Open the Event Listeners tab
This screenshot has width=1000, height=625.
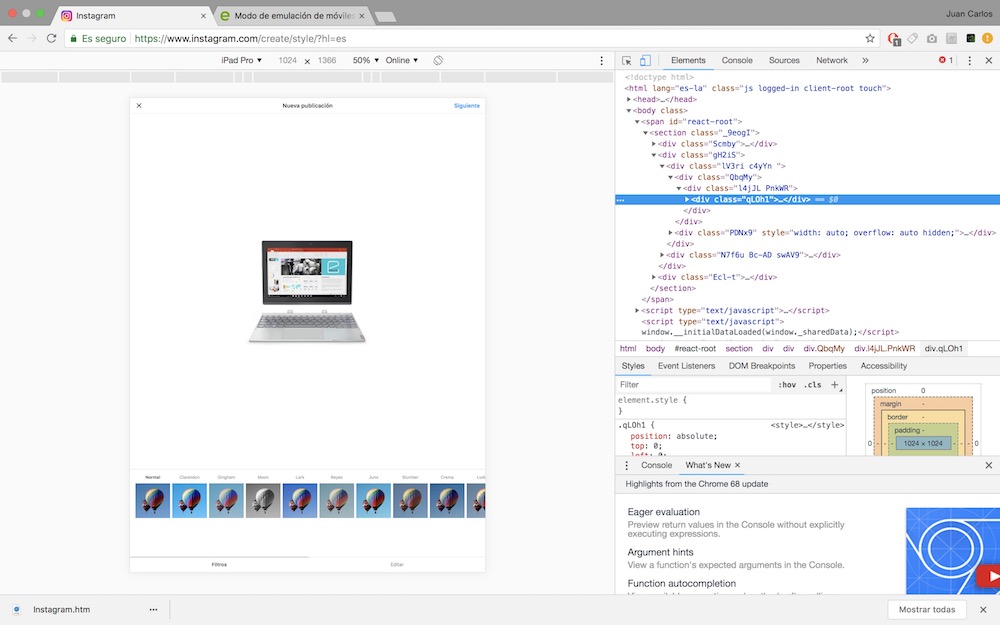point(686,366)
